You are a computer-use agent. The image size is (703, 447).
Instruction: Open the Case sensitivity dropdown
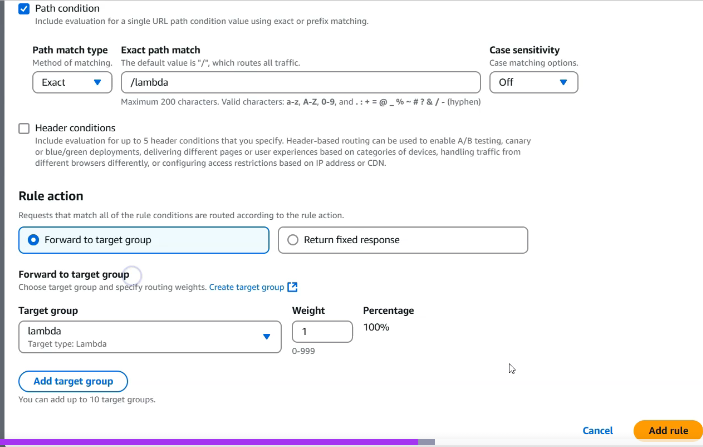pos(534,83)
